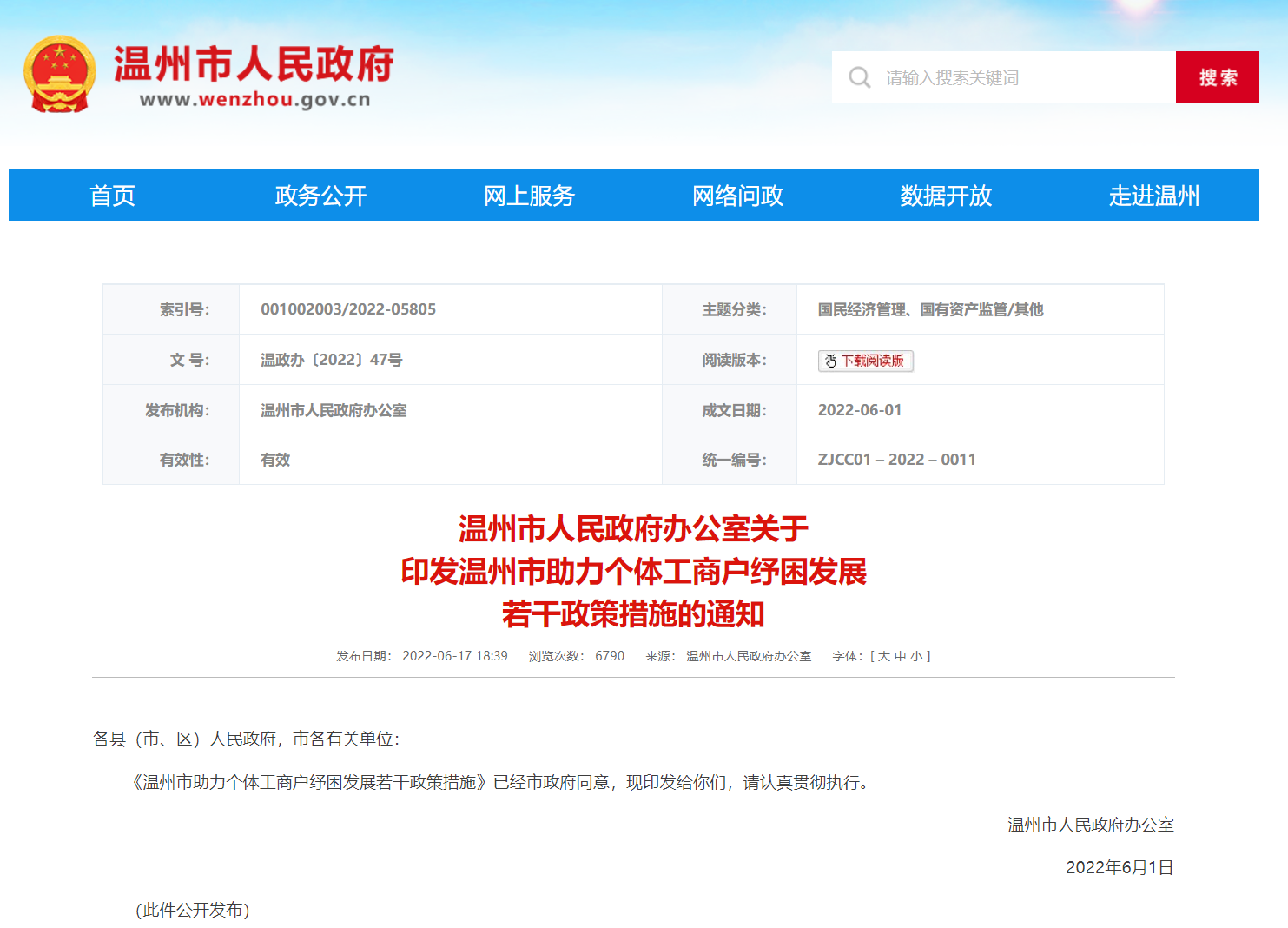
Task: Choose the 小 font size option
Action: 916,656
